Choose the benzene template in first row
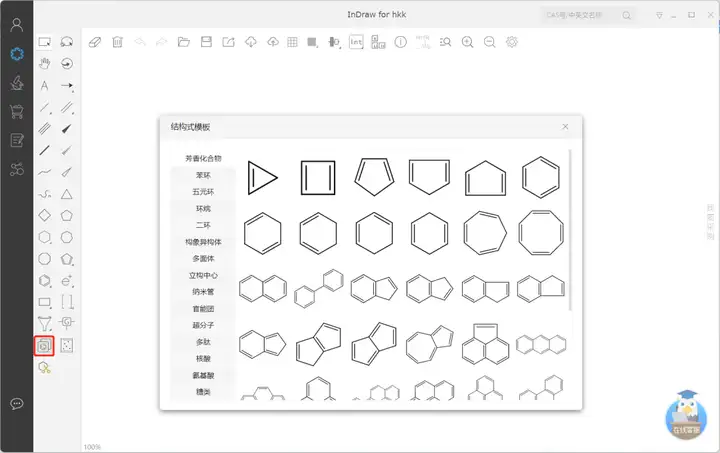 tap(541, 177)
